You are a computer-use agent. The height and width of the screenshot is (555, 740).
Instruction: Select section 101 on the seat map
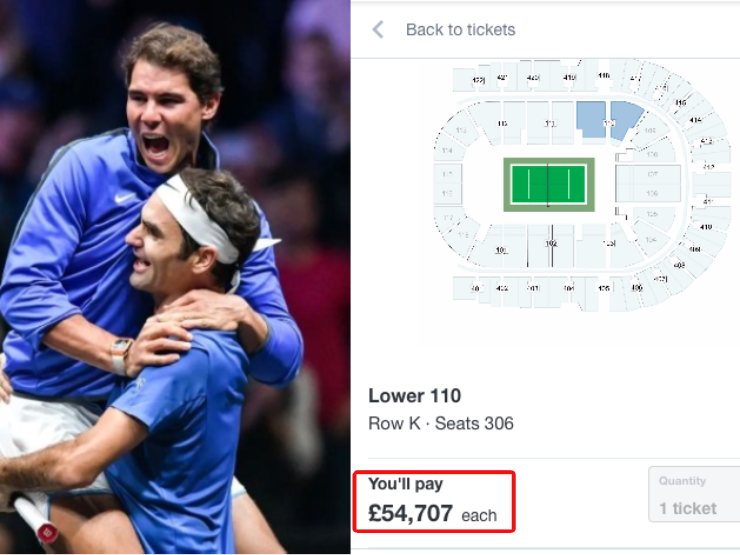502,249
